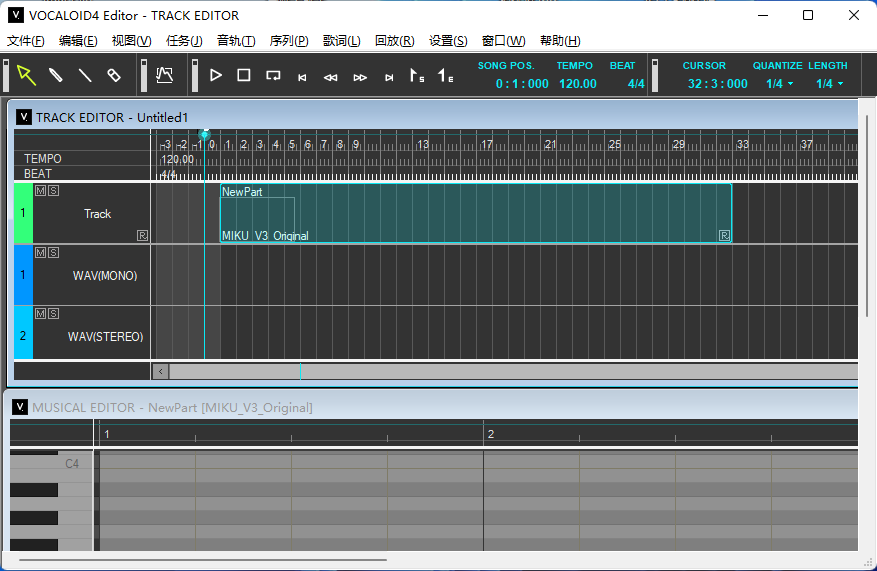Set the start marker flag
This screenshot has height=571, width=877.
[x=417, y=75]
